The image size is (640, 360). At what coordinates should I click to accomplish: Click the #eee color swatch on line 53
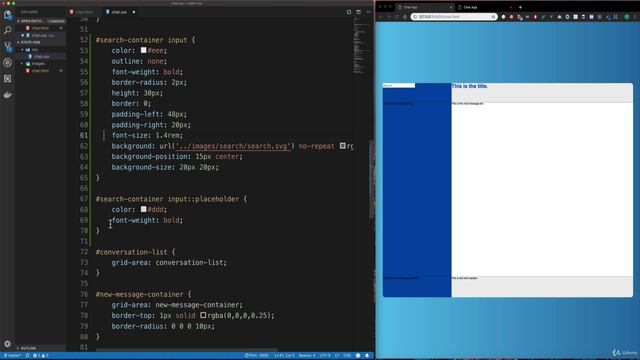pos(143,50)
